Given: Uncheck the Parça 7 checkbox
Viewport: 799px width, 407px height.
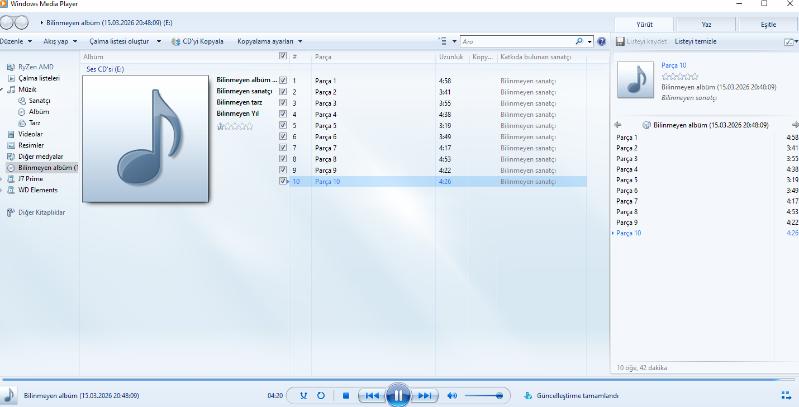Looking at the screenshot, I should coord(283,147).
